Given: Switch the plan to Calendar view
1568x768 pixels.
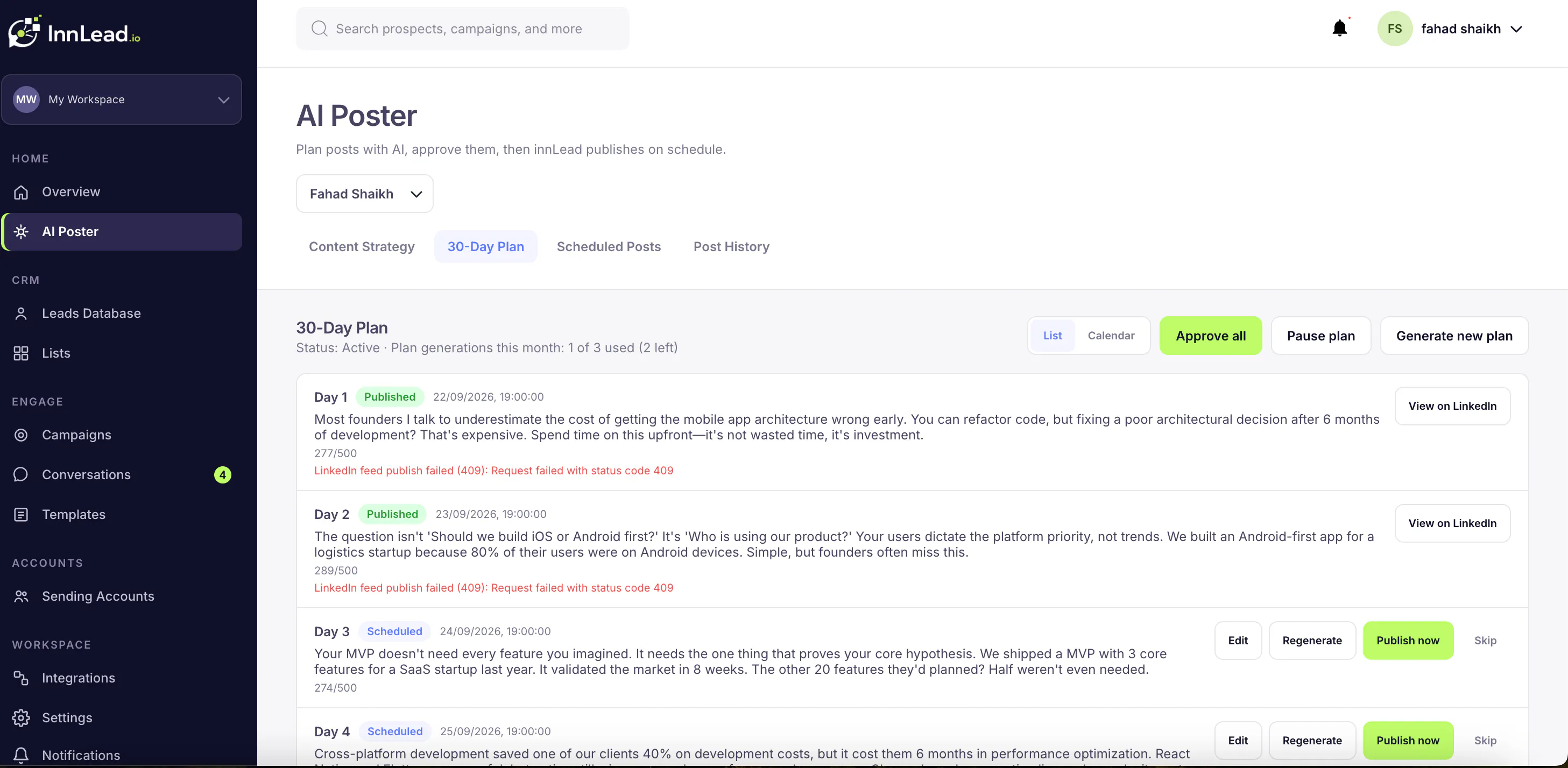Looking at the screenshot, I should pyautogui.click(x=1111, y=335).
